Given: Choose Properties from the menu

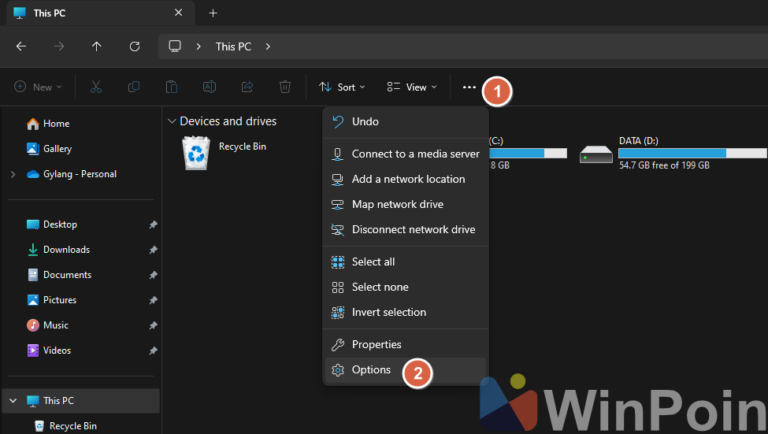Looking at the screenshot, I should 406,345.
